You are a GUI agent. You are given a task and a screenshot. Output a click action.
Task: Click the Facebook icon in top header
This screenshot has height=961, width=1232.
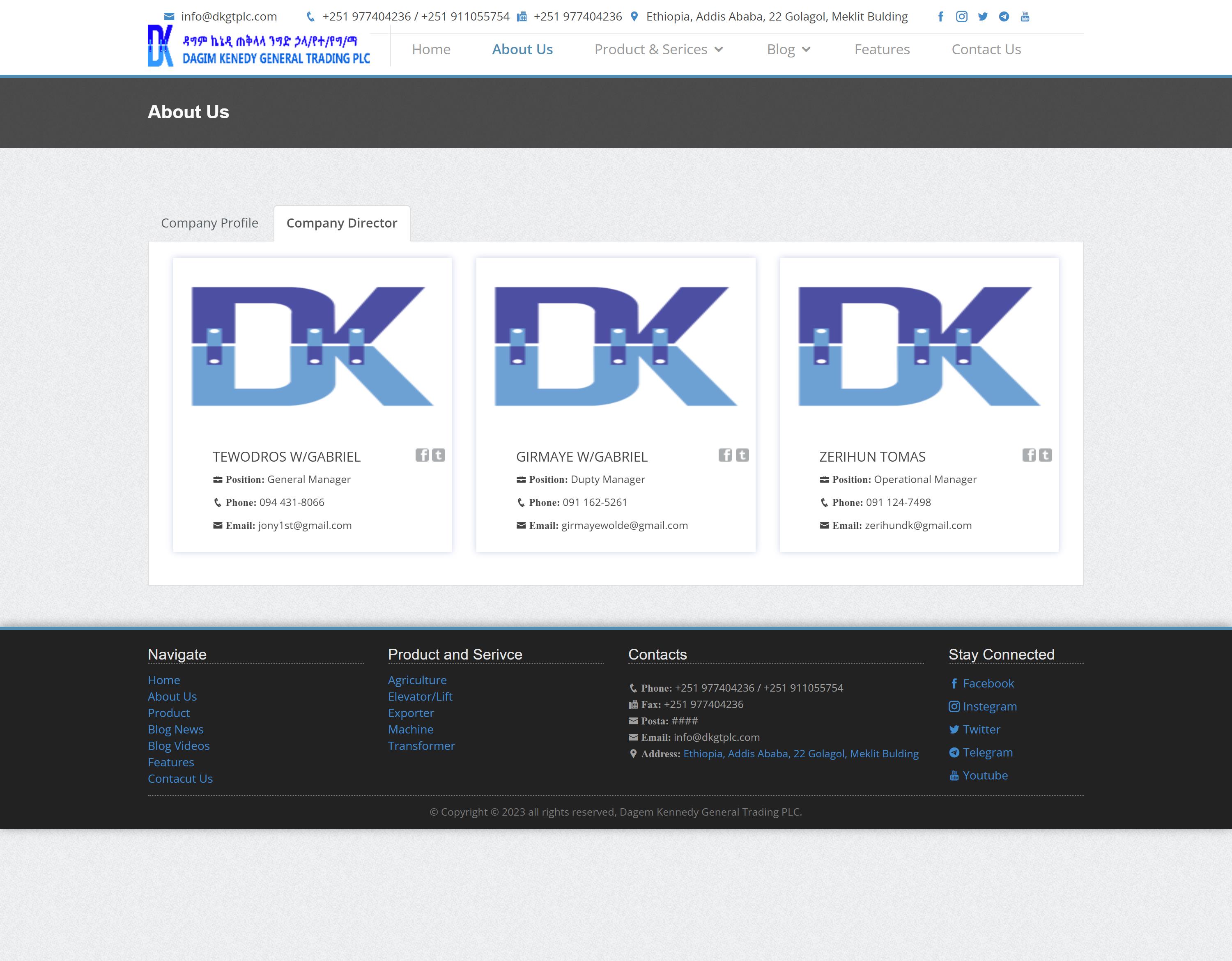point(940,17)
